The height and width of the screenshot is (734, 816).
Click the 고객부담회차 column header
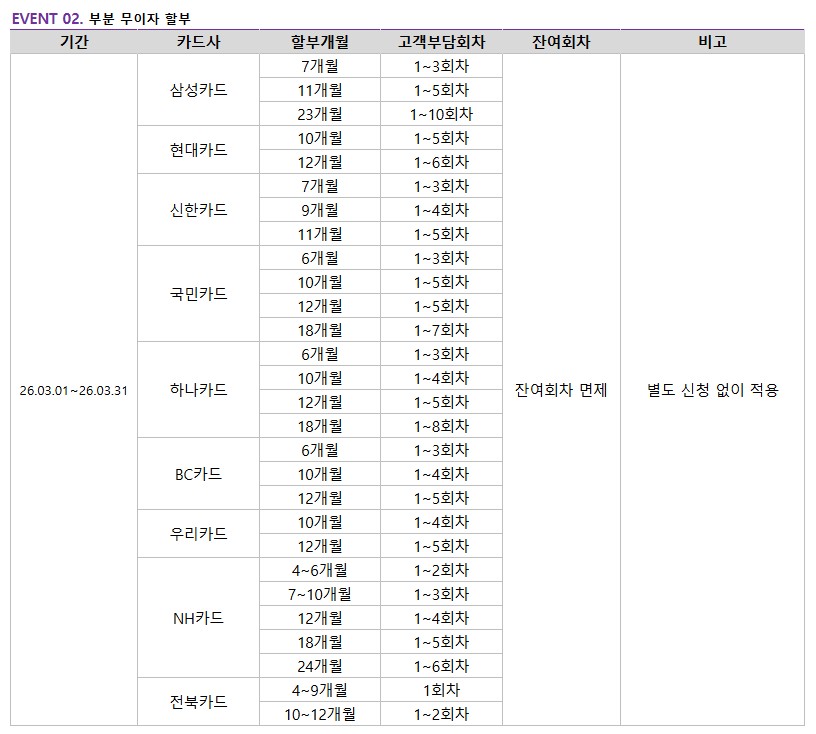(x=440, y=42)
